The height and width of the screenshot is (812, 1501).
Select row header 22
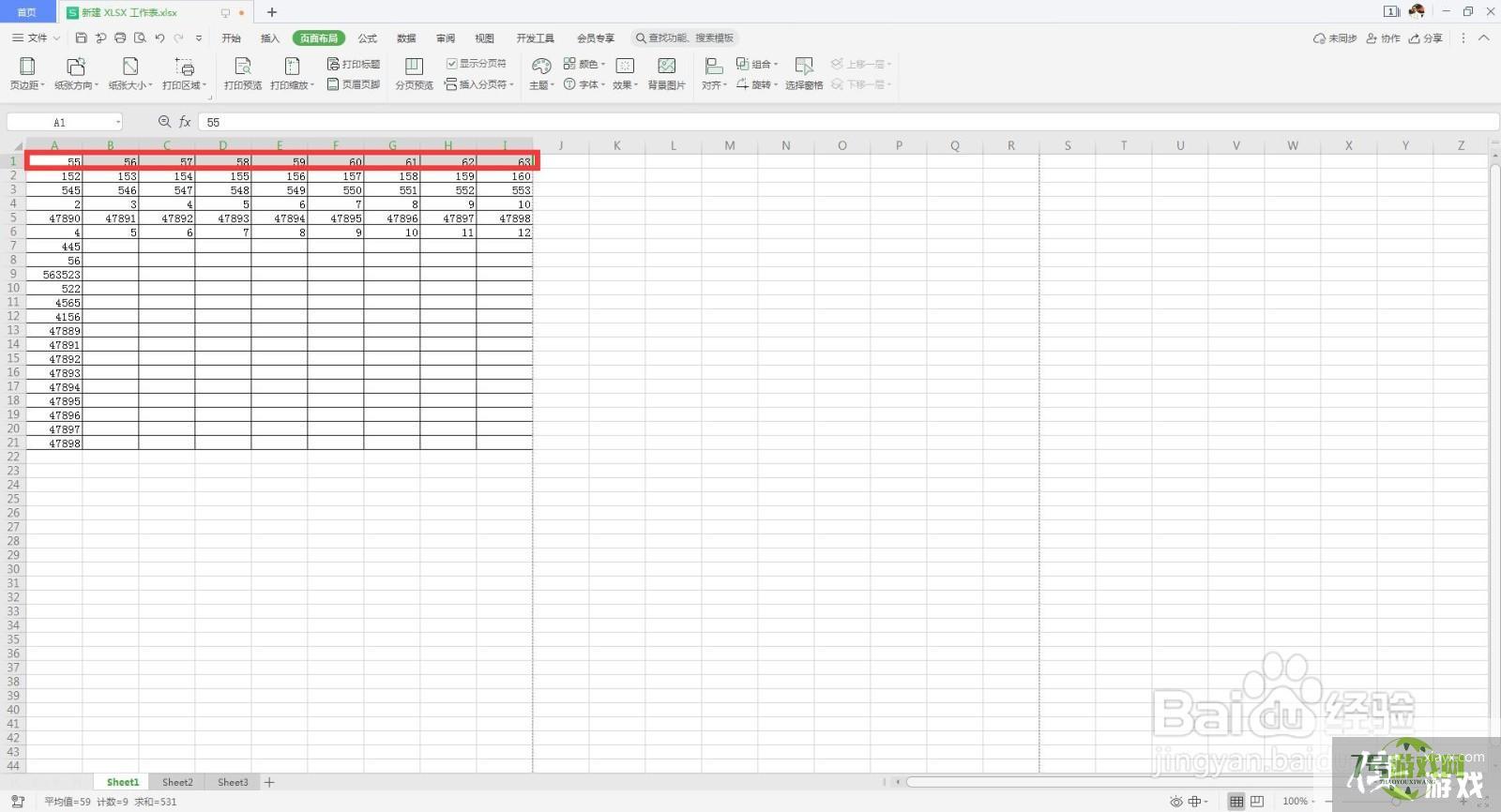(13, 457)
